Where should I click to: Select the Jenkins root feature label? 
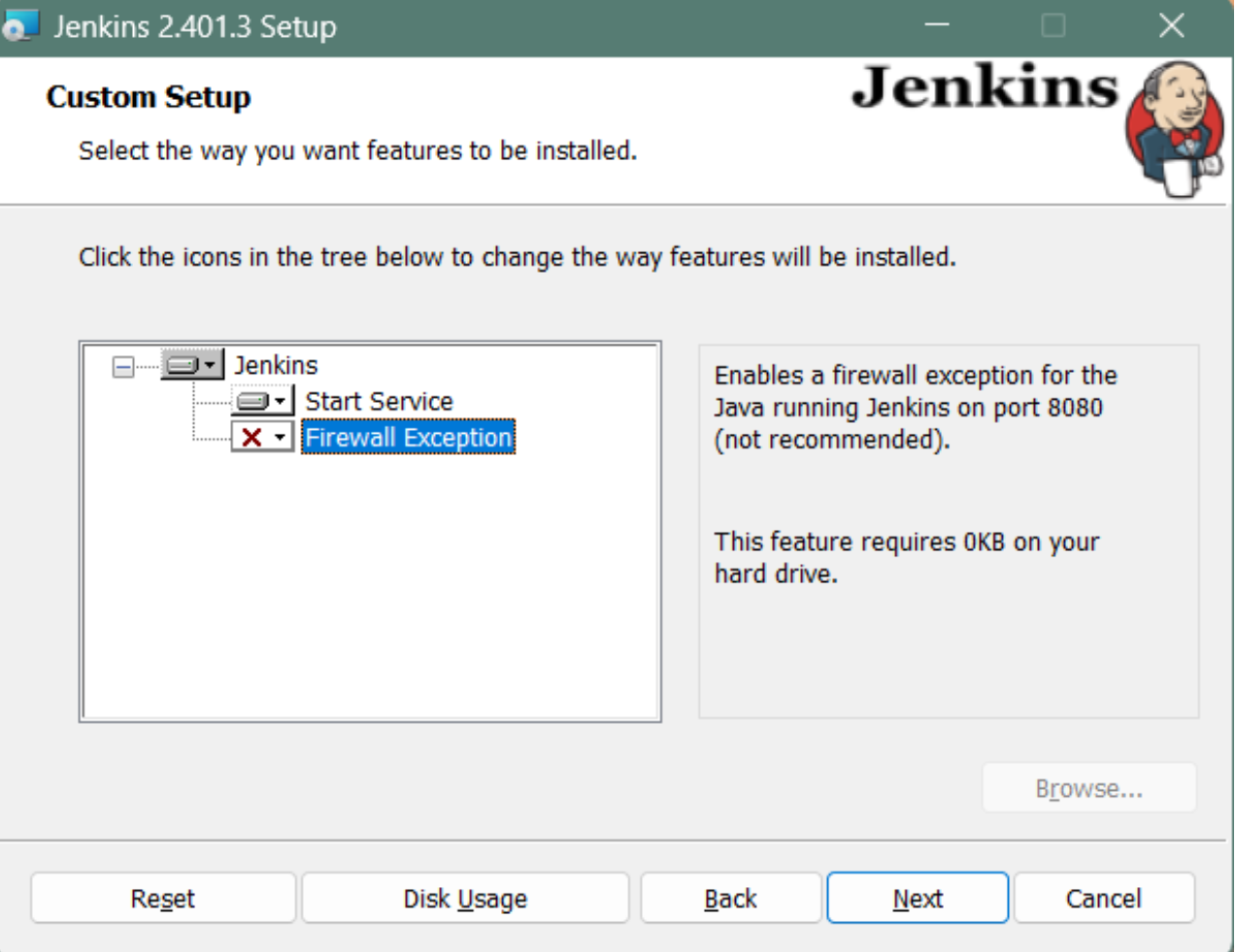point(276,366)
